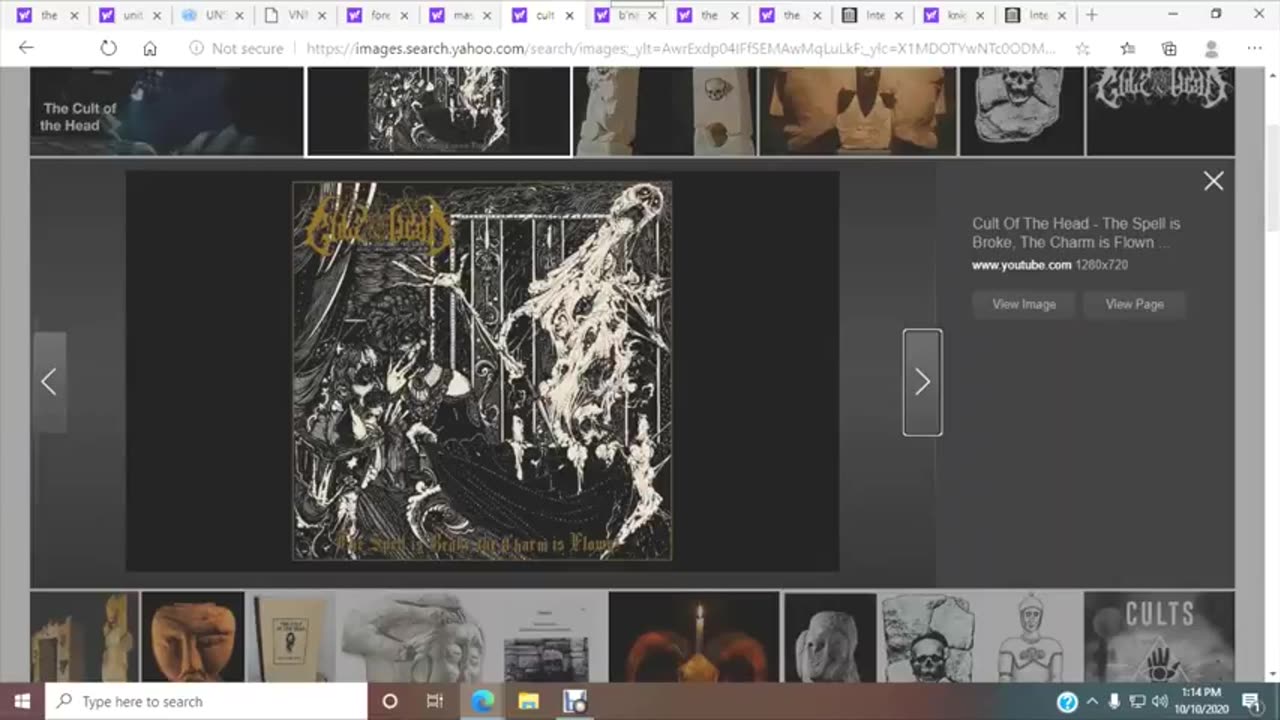Screen dimensions: 1280x720
Task: Show the next image with right arrow
Action: click(922, 382)
